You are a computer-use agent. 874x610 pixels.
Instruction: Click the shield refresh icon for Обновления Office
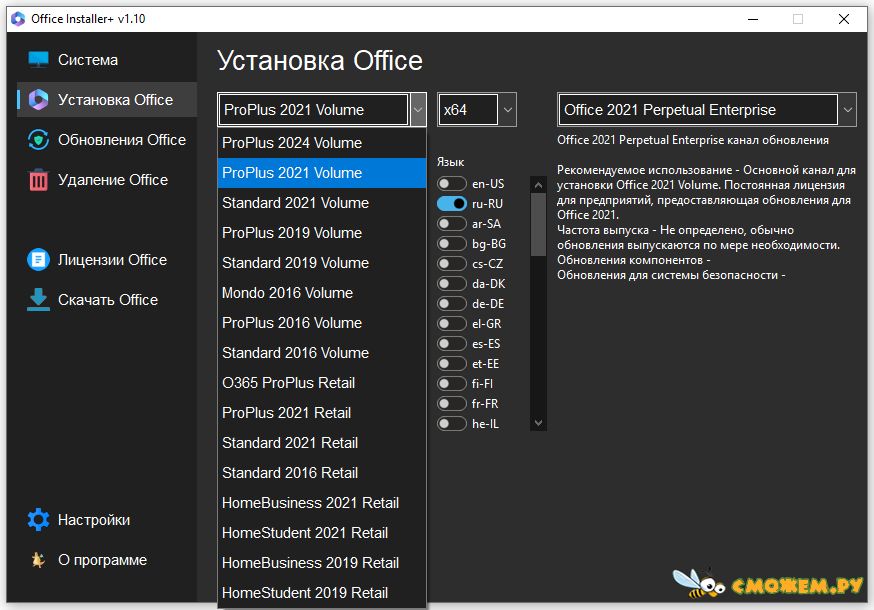tap(38, 139)
